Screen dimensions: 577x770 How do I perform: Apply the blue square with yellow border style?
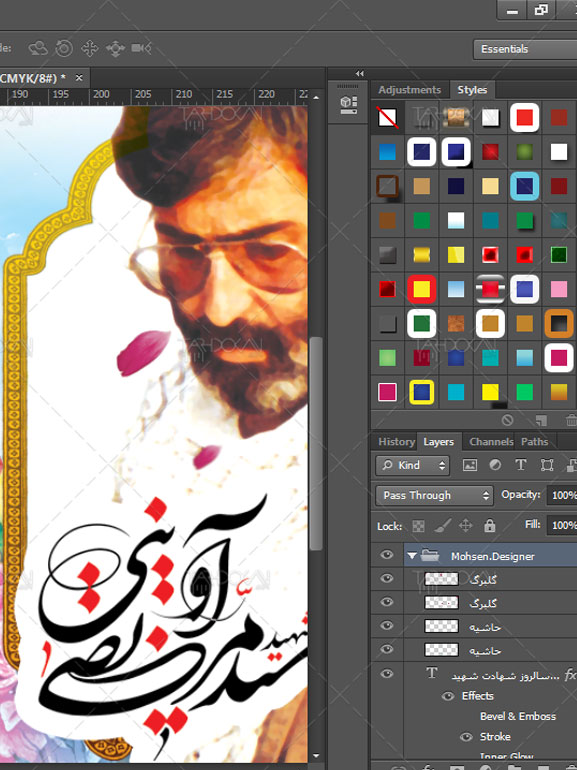[421, 392]
